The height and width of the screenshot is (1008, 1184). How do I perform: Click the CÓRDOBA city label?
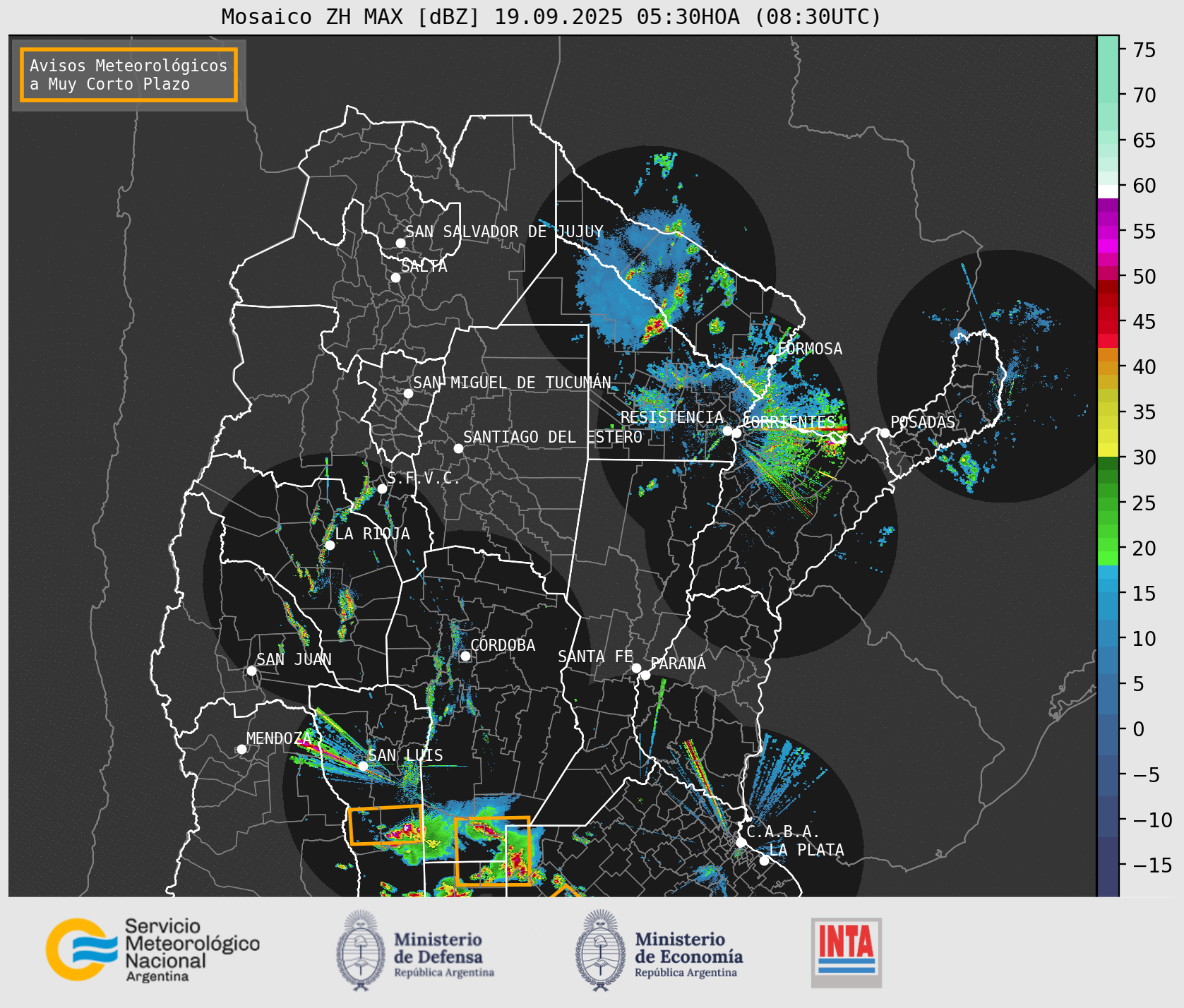[x=503, y=645]
